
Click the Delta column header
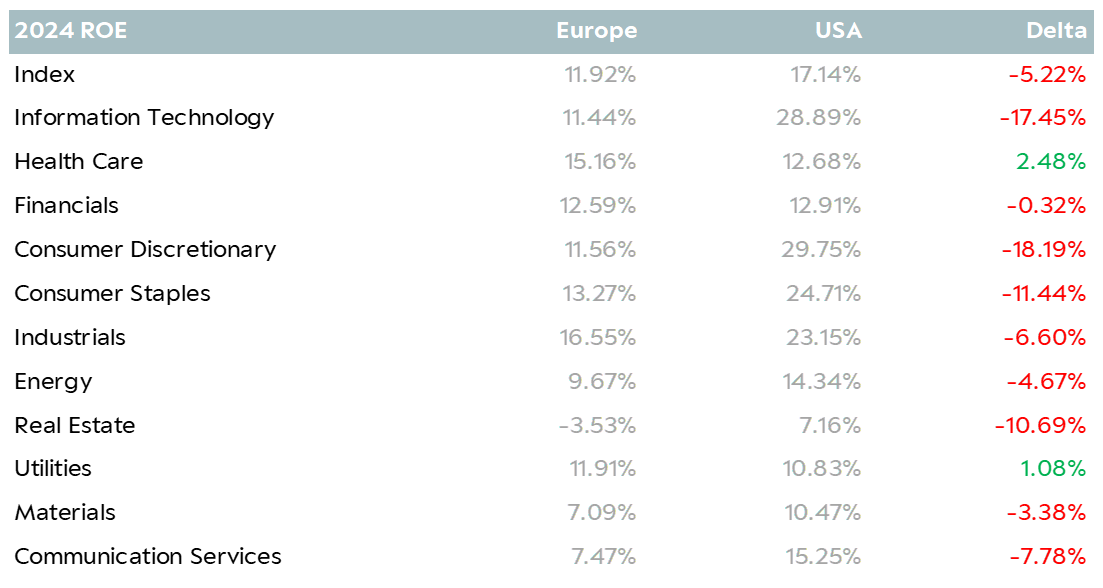pyautogui.click(x=1056, y=31)
